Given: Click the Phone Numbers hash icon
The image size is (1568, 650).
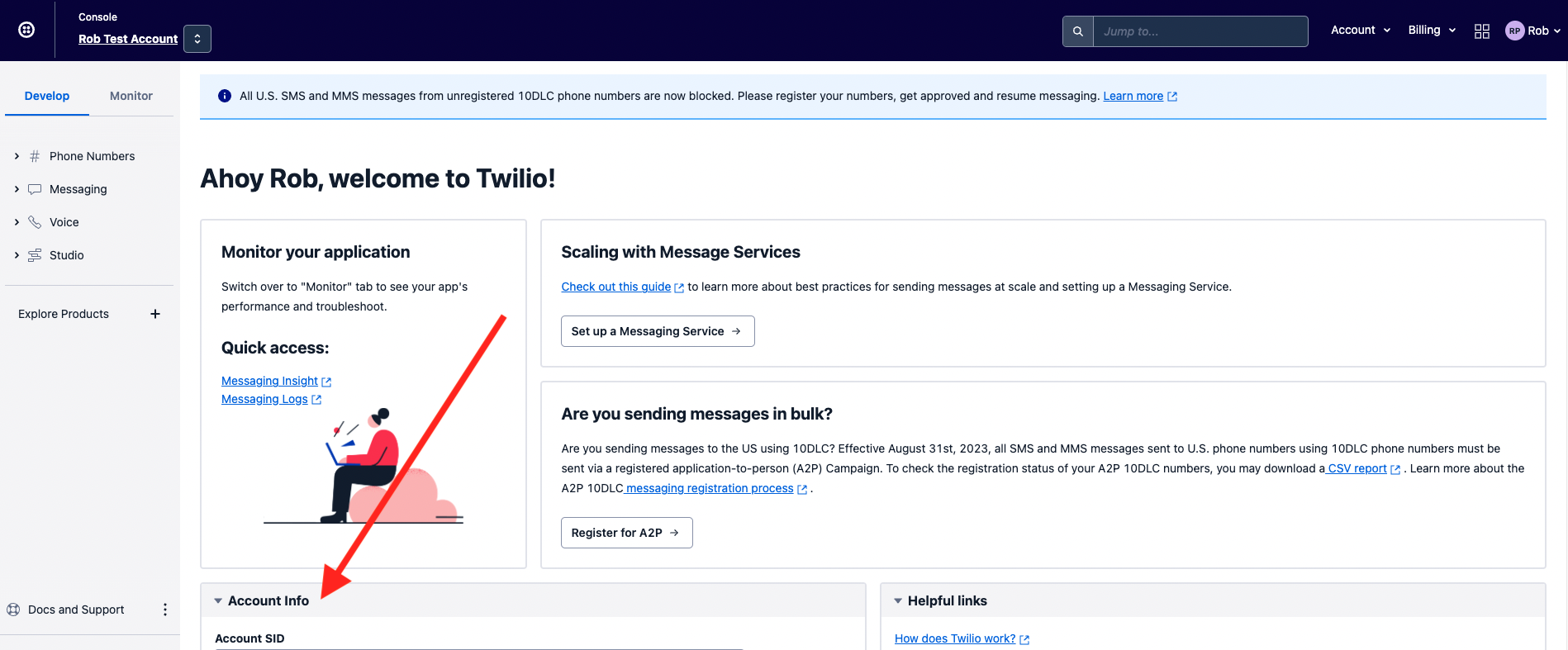Looking at the screenshot, I should (x=35, y=156).
